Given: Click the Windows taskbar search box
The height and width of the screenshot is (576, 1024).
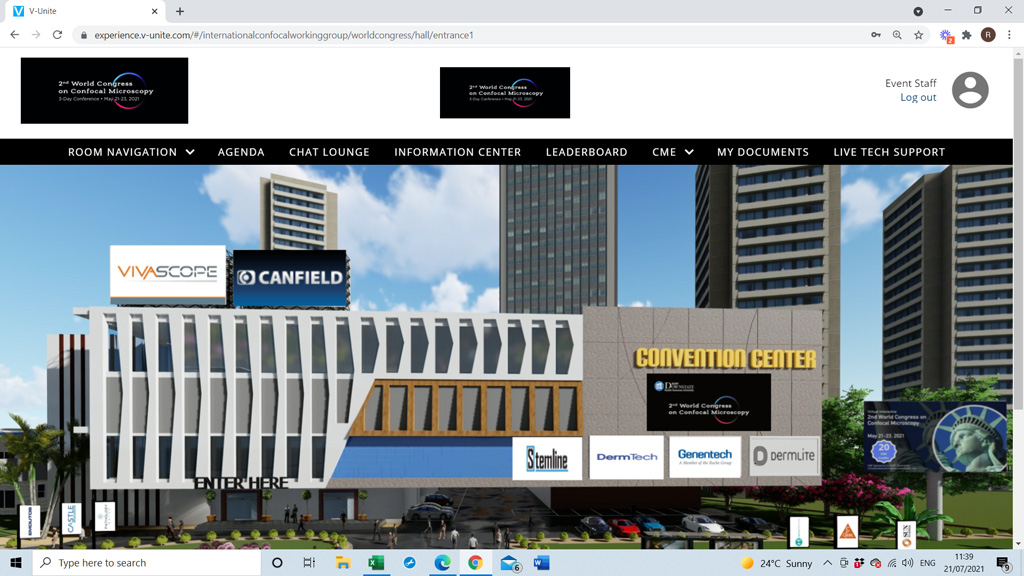Looking at the screenshot, I should pos(148,563).
